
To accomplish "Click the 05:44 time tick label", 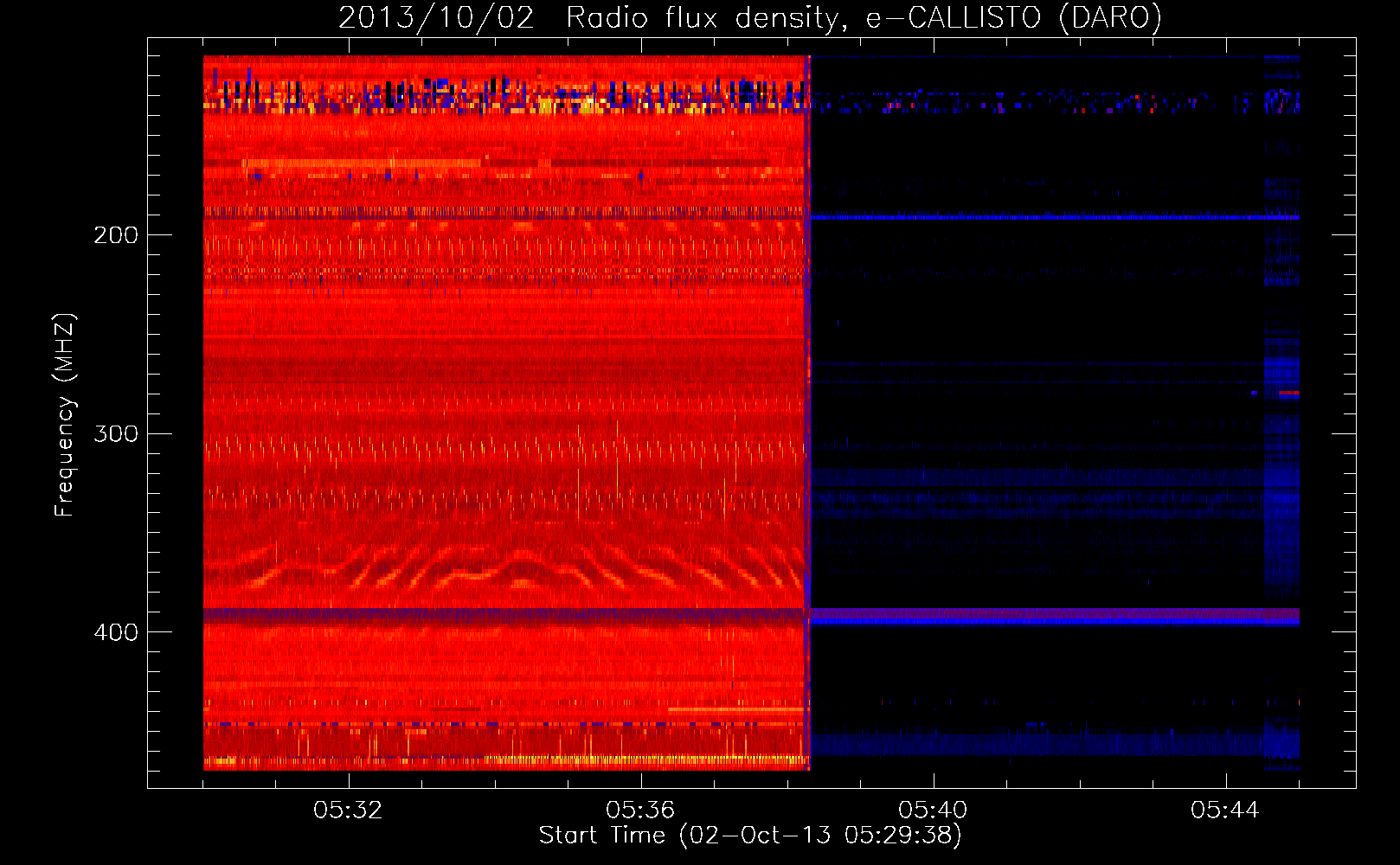I will click(x=1225, y=811).
